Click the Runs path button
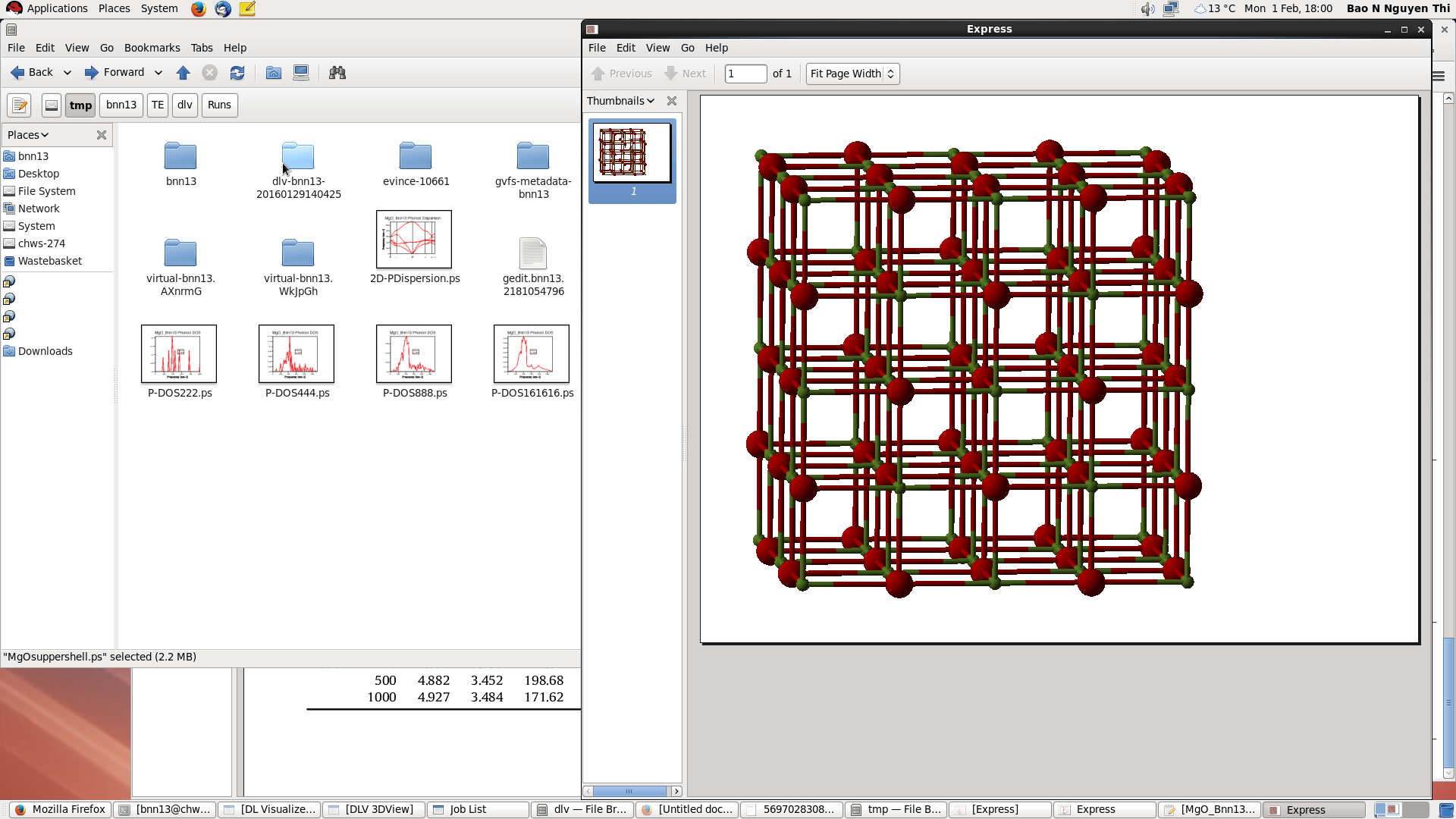Image resolution: width=1456 pixels, height=819 pixels. tap(219, 105)
